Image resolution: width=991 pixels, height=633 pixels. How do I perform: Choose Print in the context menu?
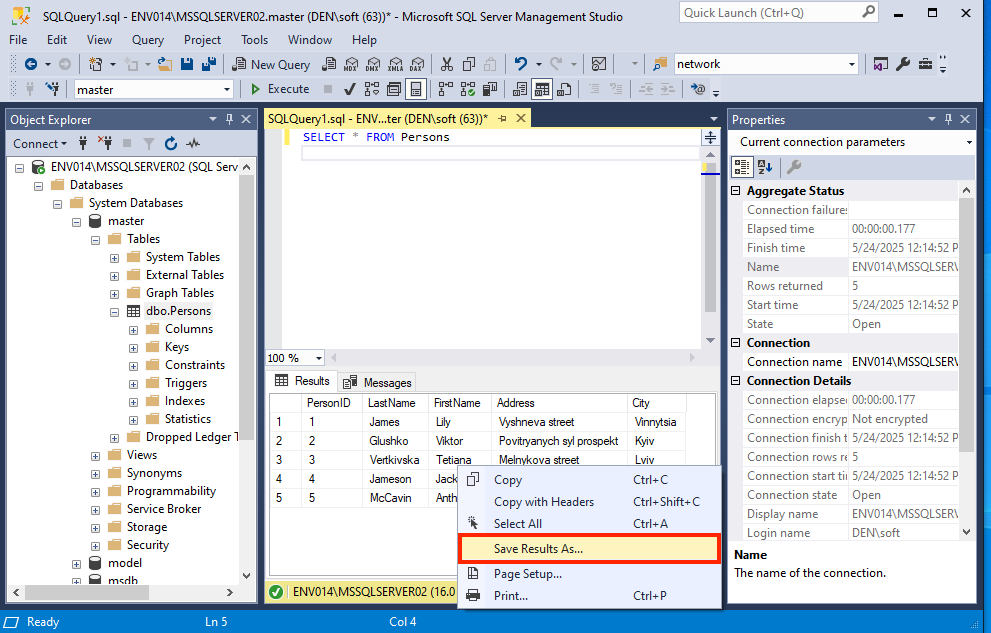tap(589, 596)
